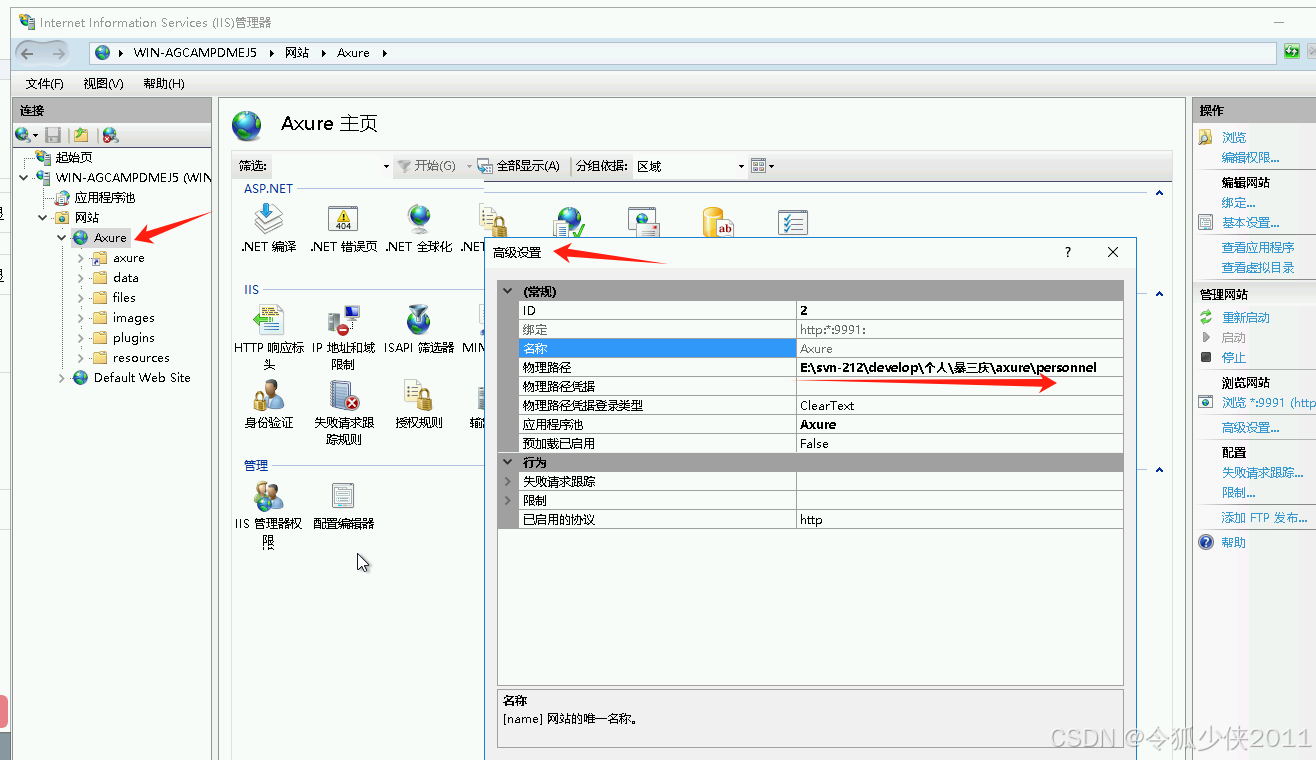Image resolution: width=1316 pixels, height=760 pixels.
Task: Open the 筛选 filter dropdown
Action: (x=386, y=166)
